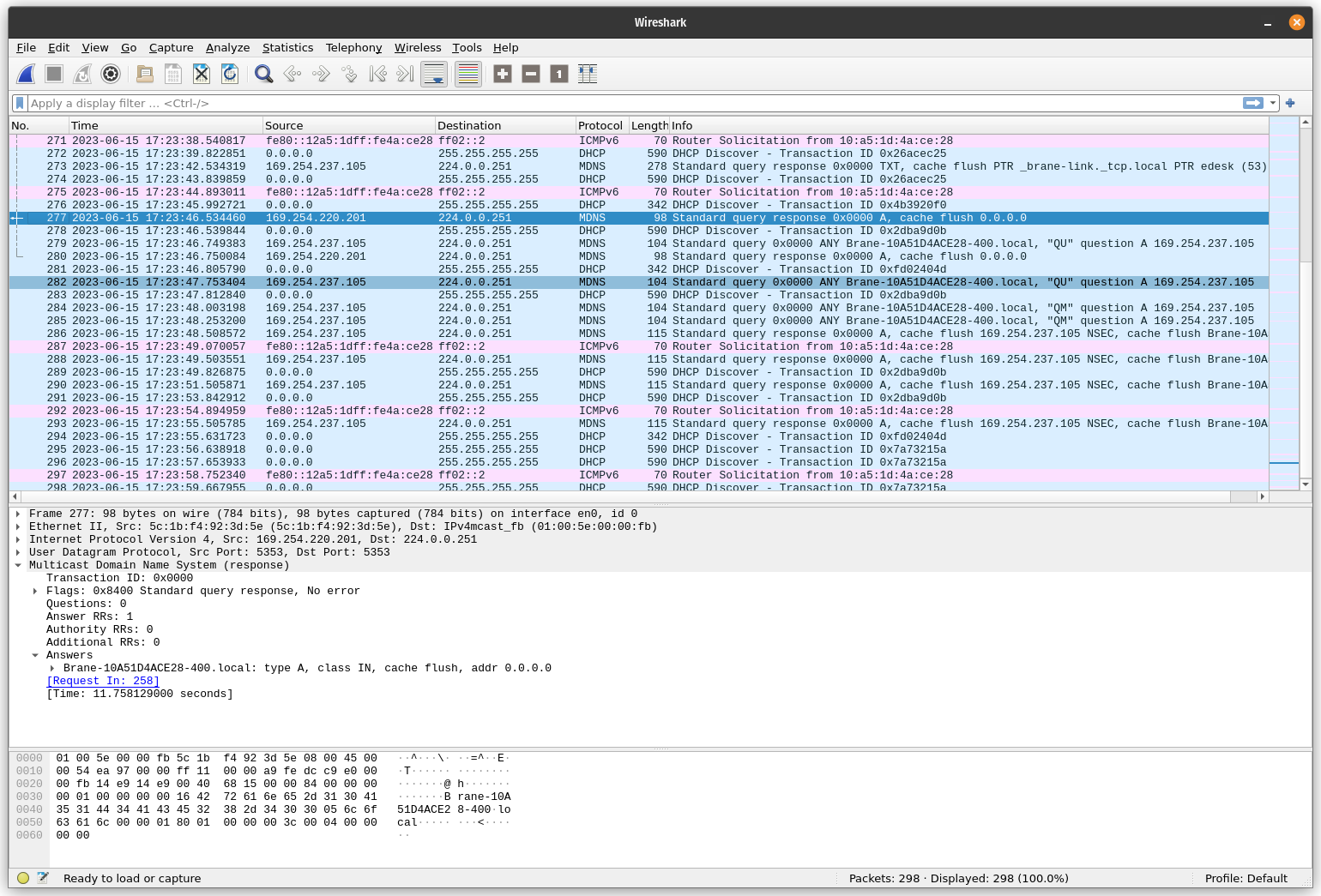This screenshot has height=896, width=1321.
Task: Open the expert information status indicator
Action: click(23, 878)
